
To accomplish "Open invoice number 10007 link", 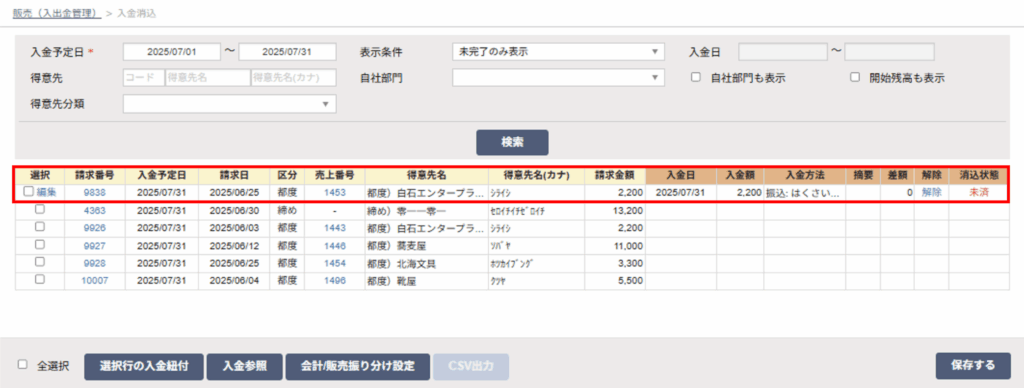I will [95, 281].
